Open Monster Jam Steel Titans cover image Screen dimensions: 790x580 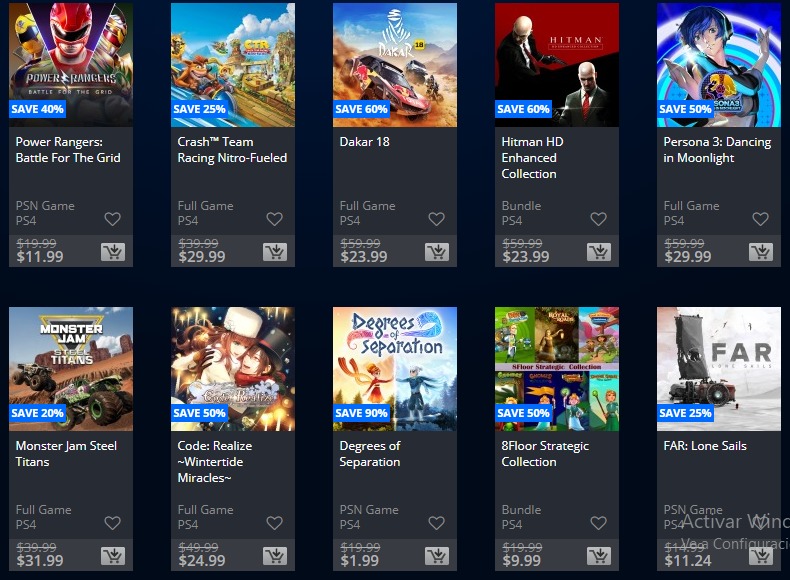click(x=71, y=369)
